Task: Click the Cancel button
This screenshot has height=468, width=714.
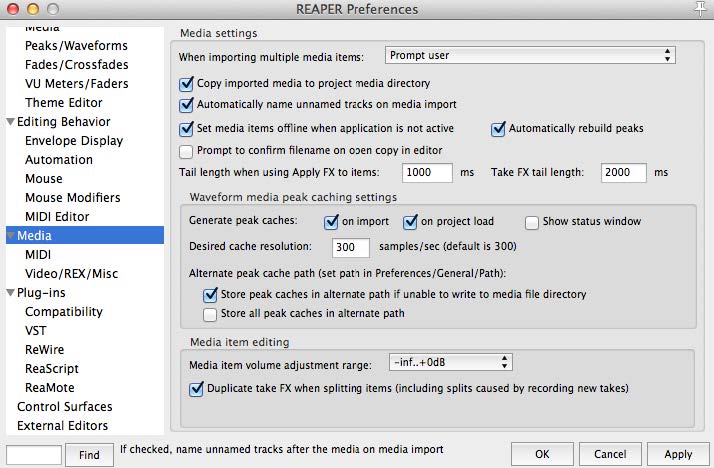Action: 610,454
